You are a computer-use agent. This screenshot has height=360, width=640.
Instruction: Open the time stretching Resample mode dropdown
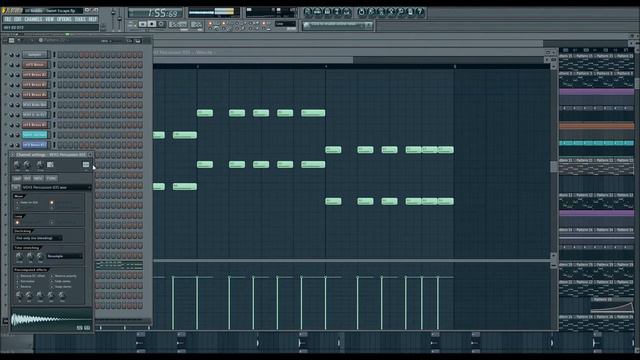pyautogui.click(x=64, y=256)
